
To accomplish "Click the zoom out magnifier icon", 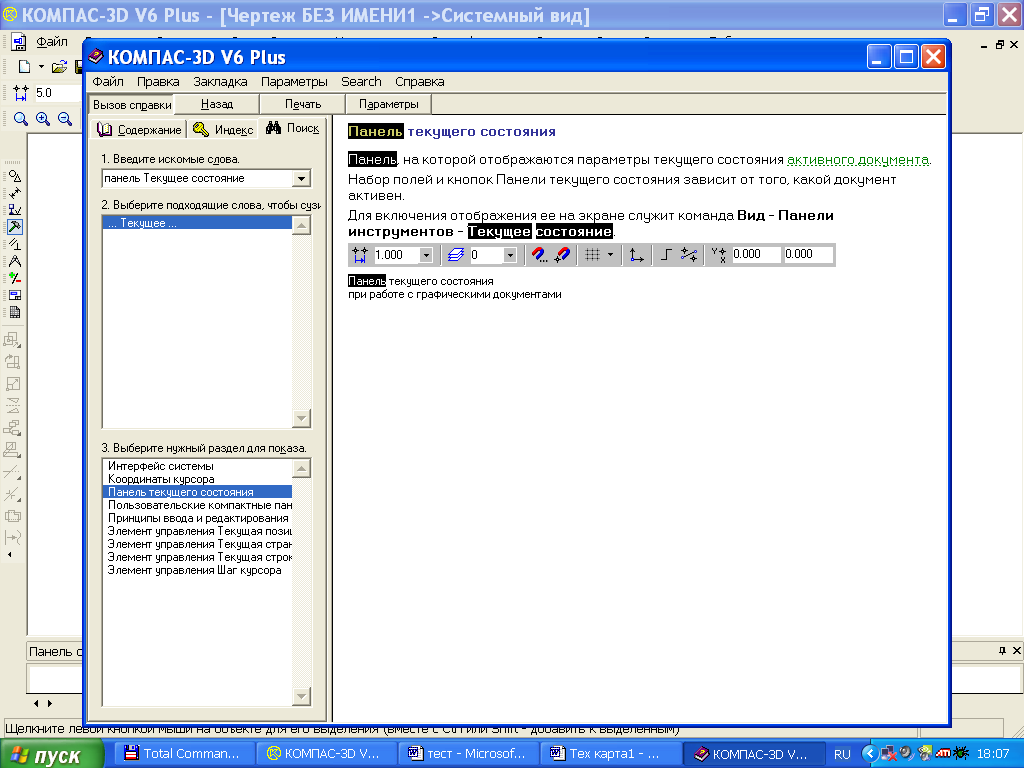I will pos(65,119).
